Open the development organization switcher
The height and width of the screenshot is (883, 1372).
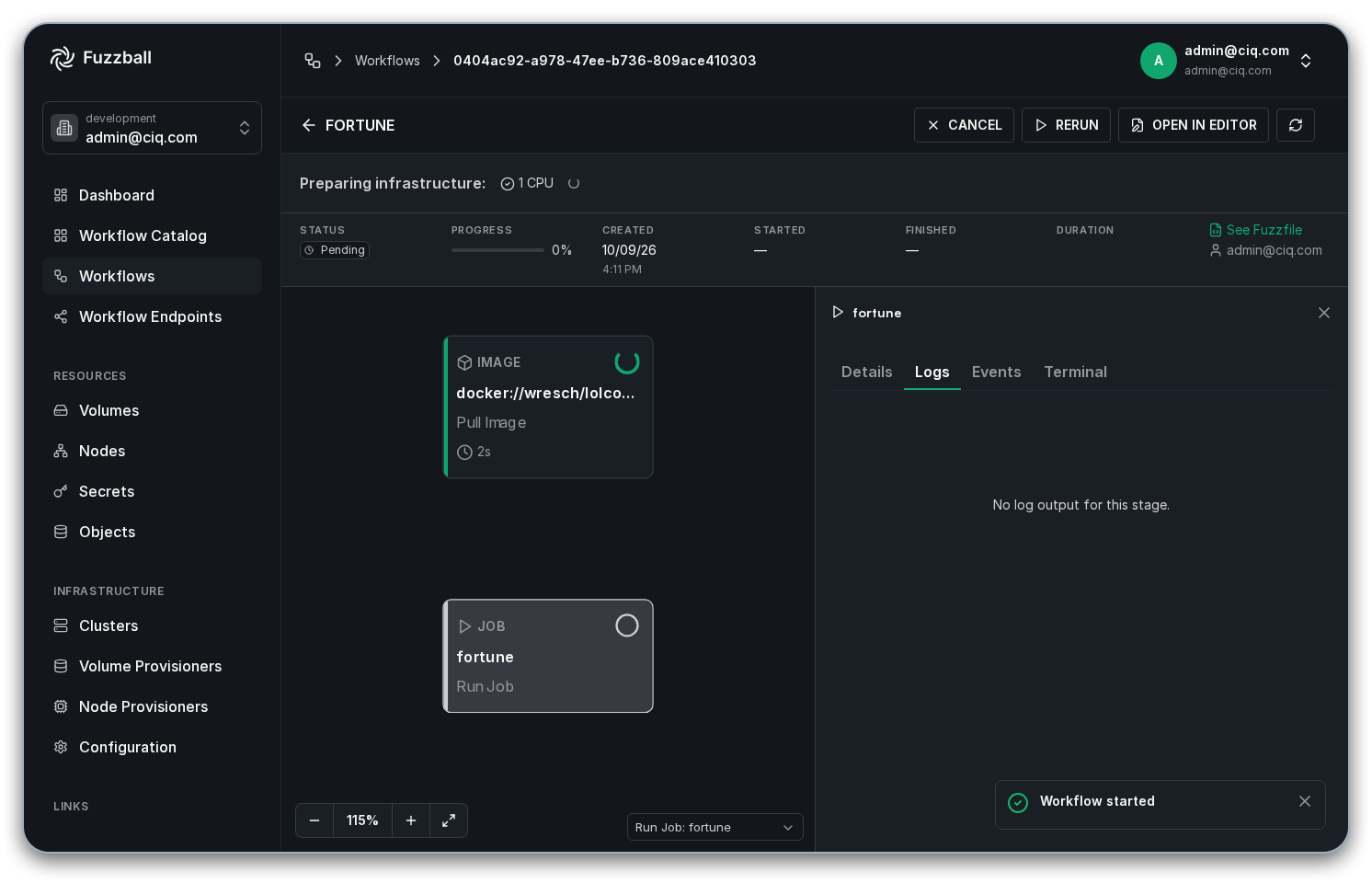152,128
